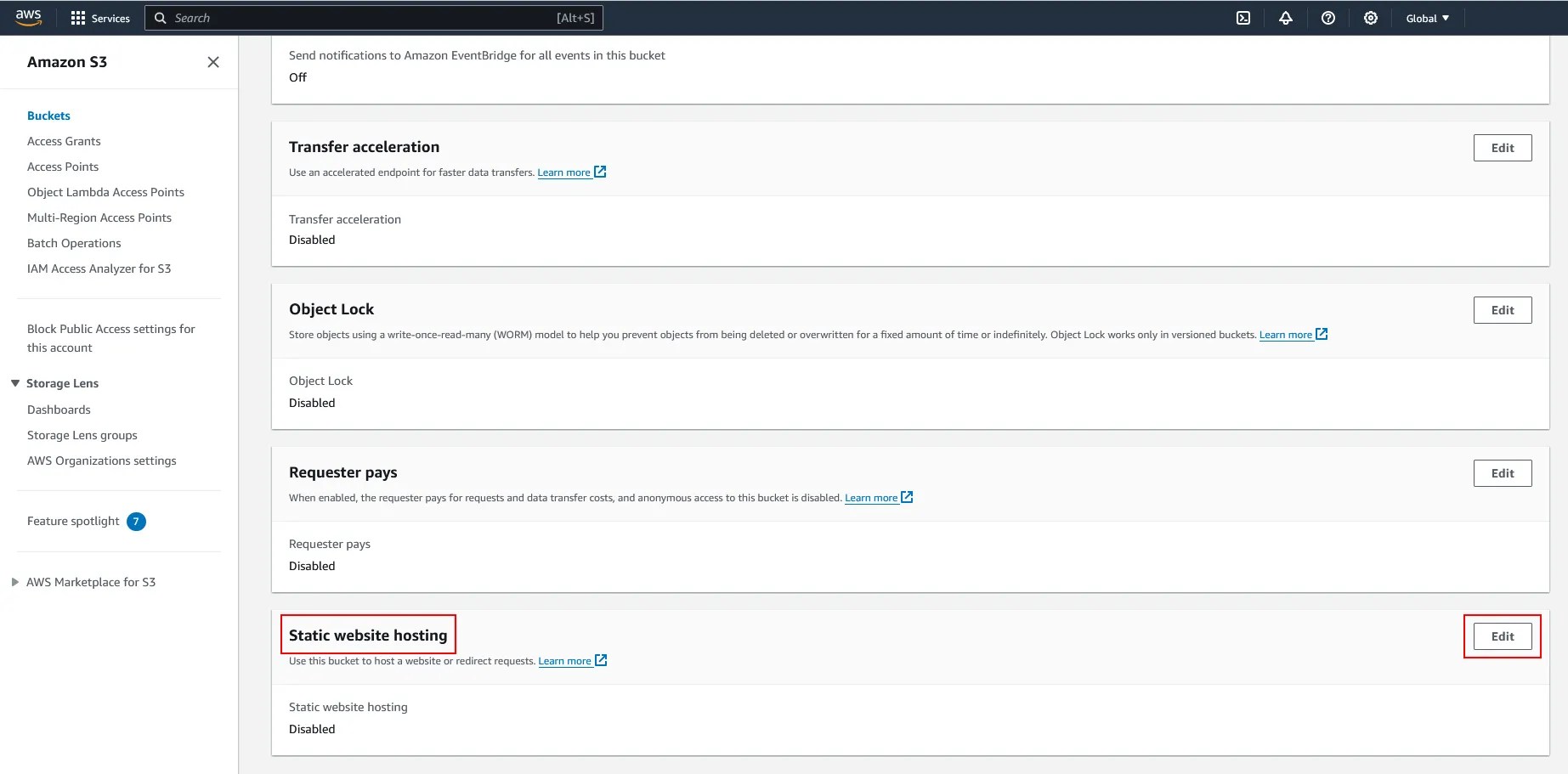Image resolution: width=1568 pixels, height=774 pixels.
Task: Expand AWS Marketplace for S3
Action: pos(14,582)
